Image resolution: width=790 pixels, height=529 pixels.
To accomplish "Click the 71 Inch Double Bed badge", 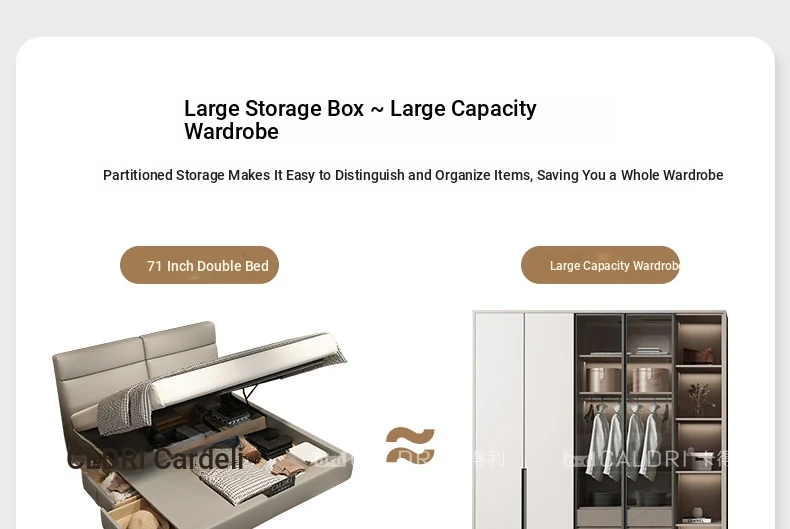I will pos(200,265).
